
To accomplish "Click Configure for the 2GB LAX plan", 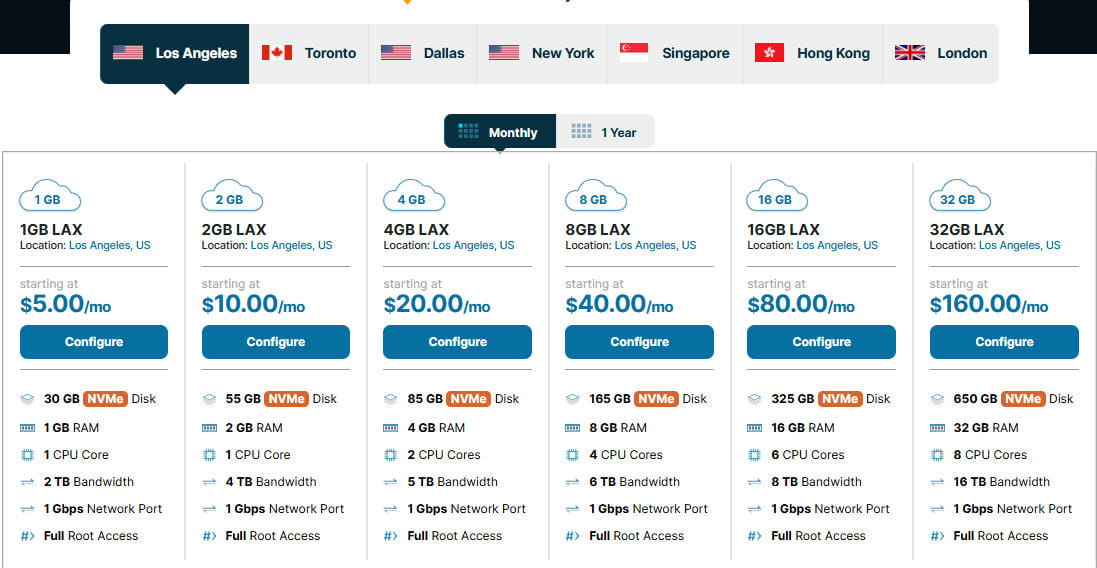I will coord(276,342).
